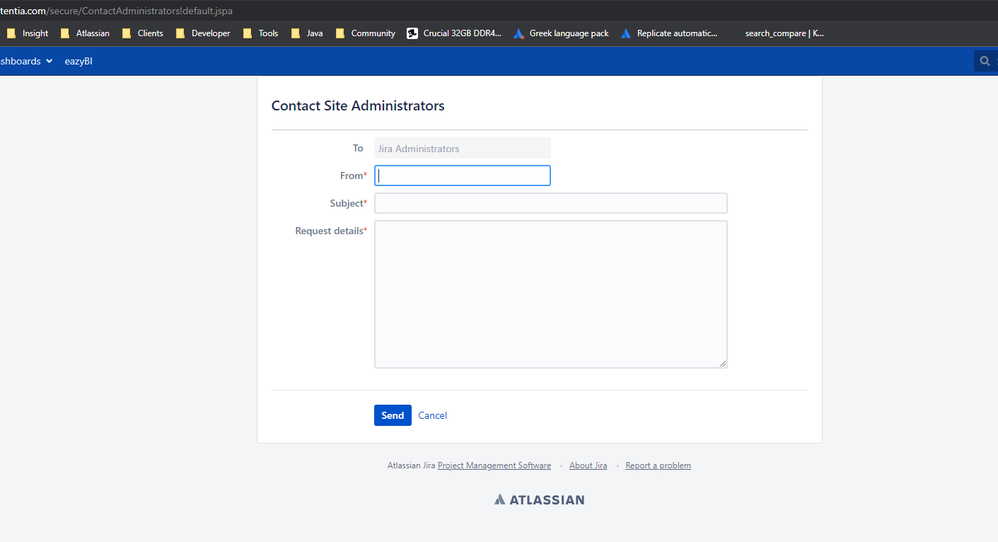Open the Project Management Software link
998x542 pixels.
494,466
